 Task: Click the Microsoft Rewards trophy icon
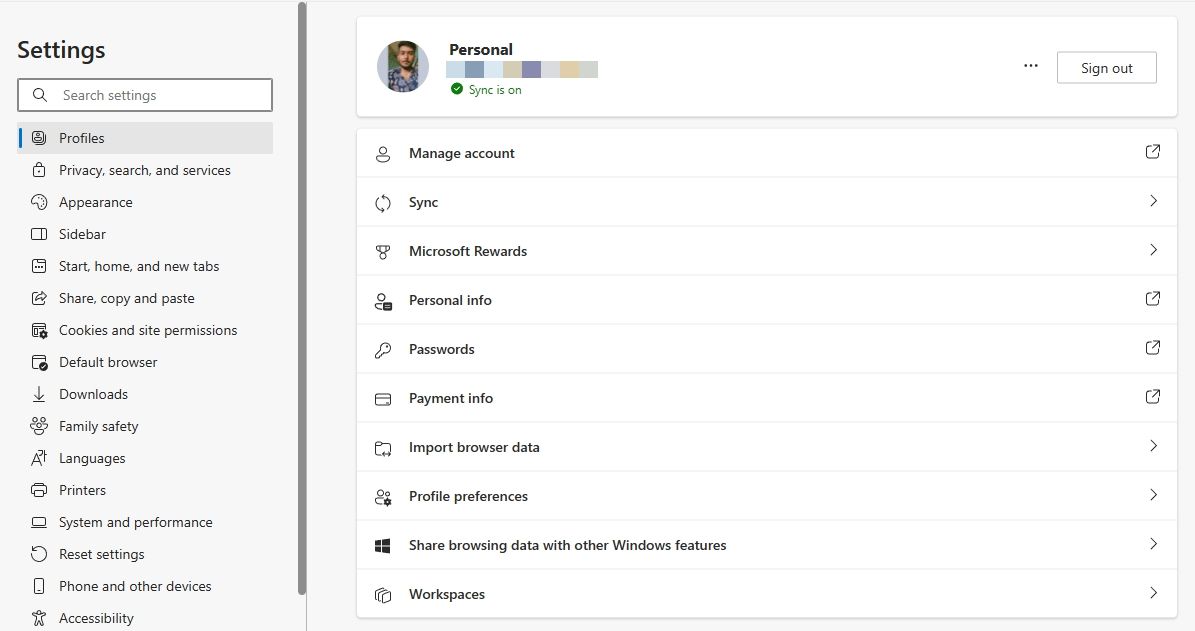[383, 252]
